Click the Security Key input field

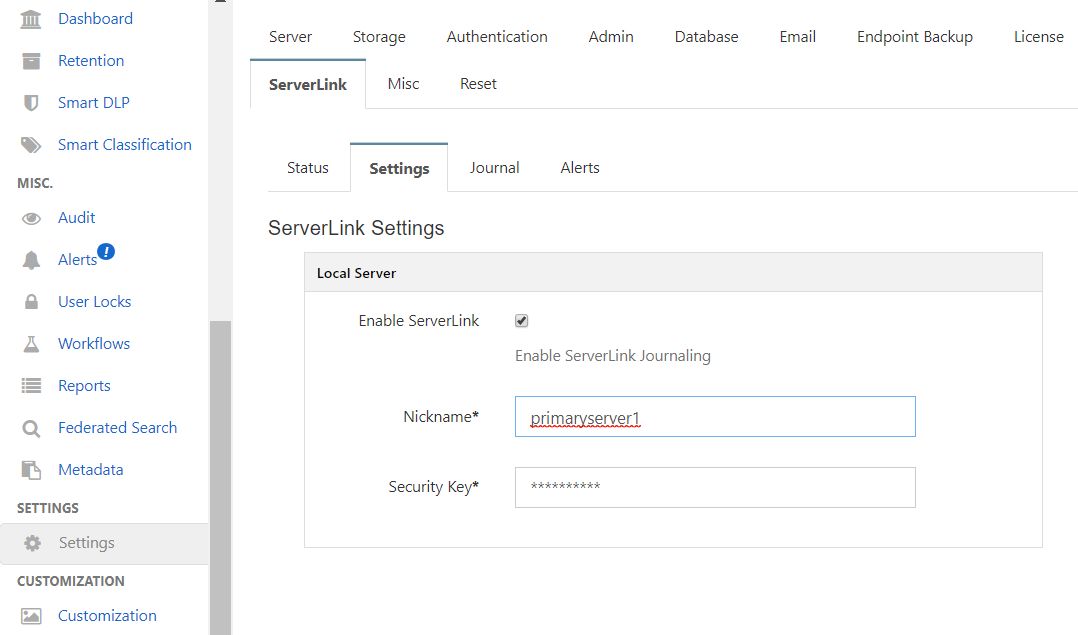[x=715, y=487]
